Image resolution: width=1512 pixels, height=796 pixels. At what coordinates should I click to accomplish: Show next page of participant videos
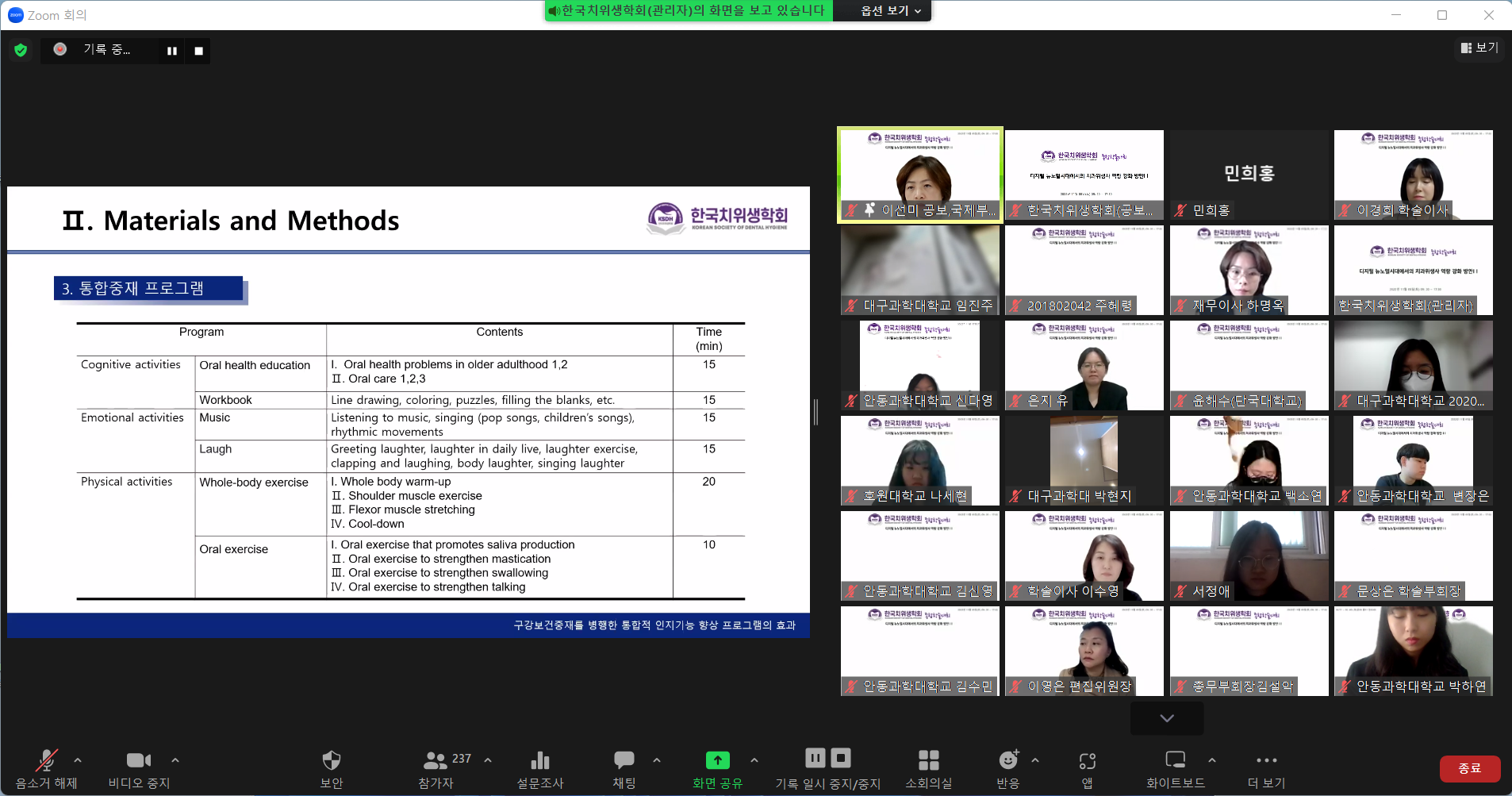tap(1166, 718)
